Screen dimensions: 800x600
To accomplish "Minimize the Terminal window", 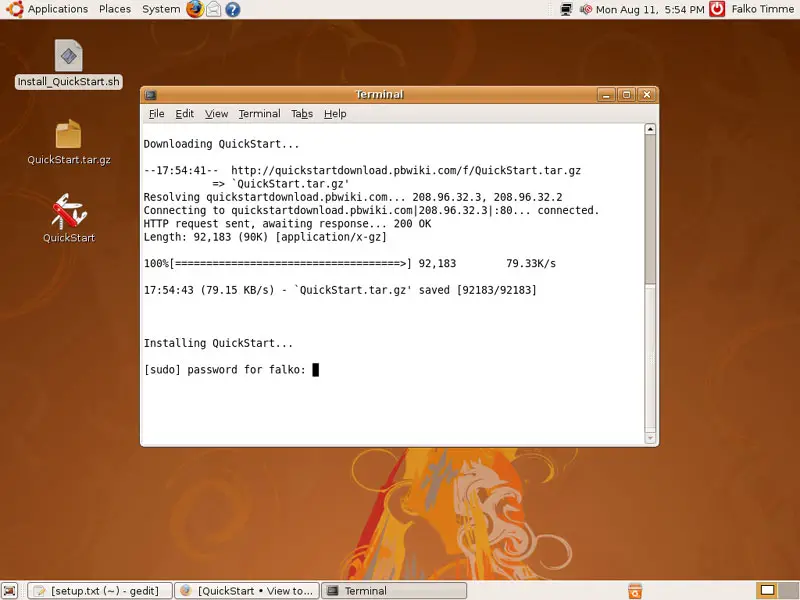I will point(606,95).
